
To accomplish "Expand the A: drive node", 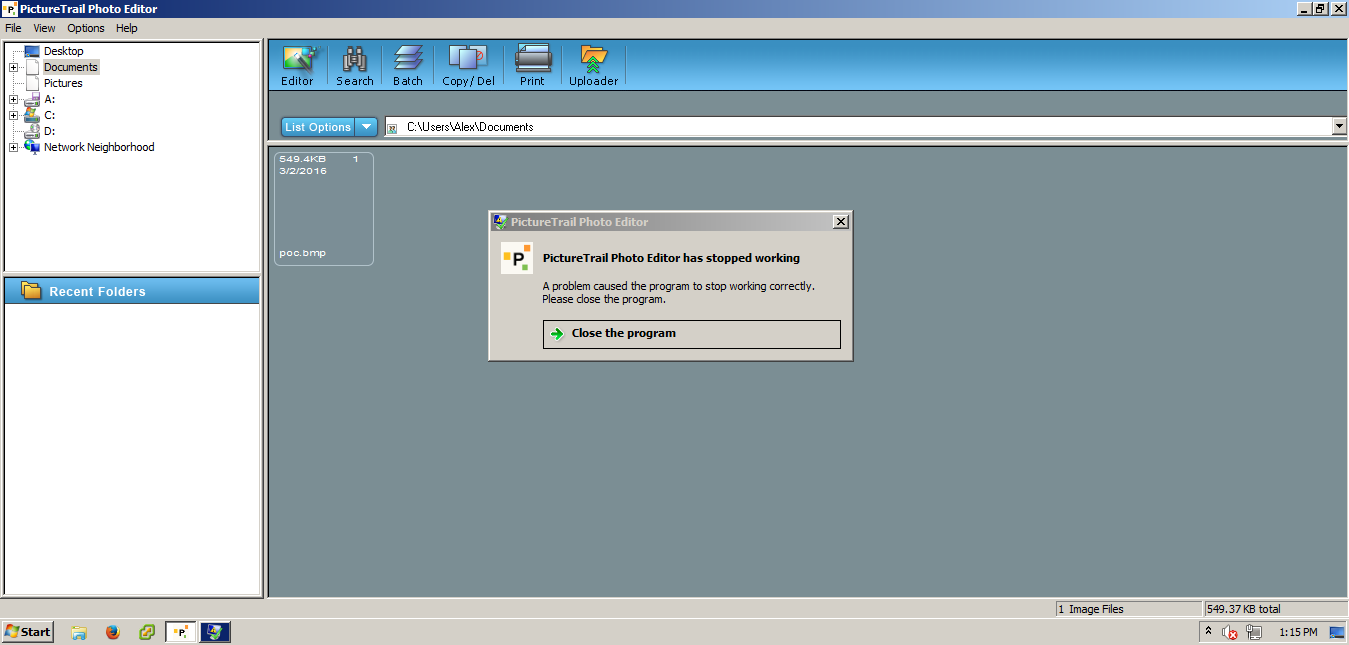I will click(14, 99).
